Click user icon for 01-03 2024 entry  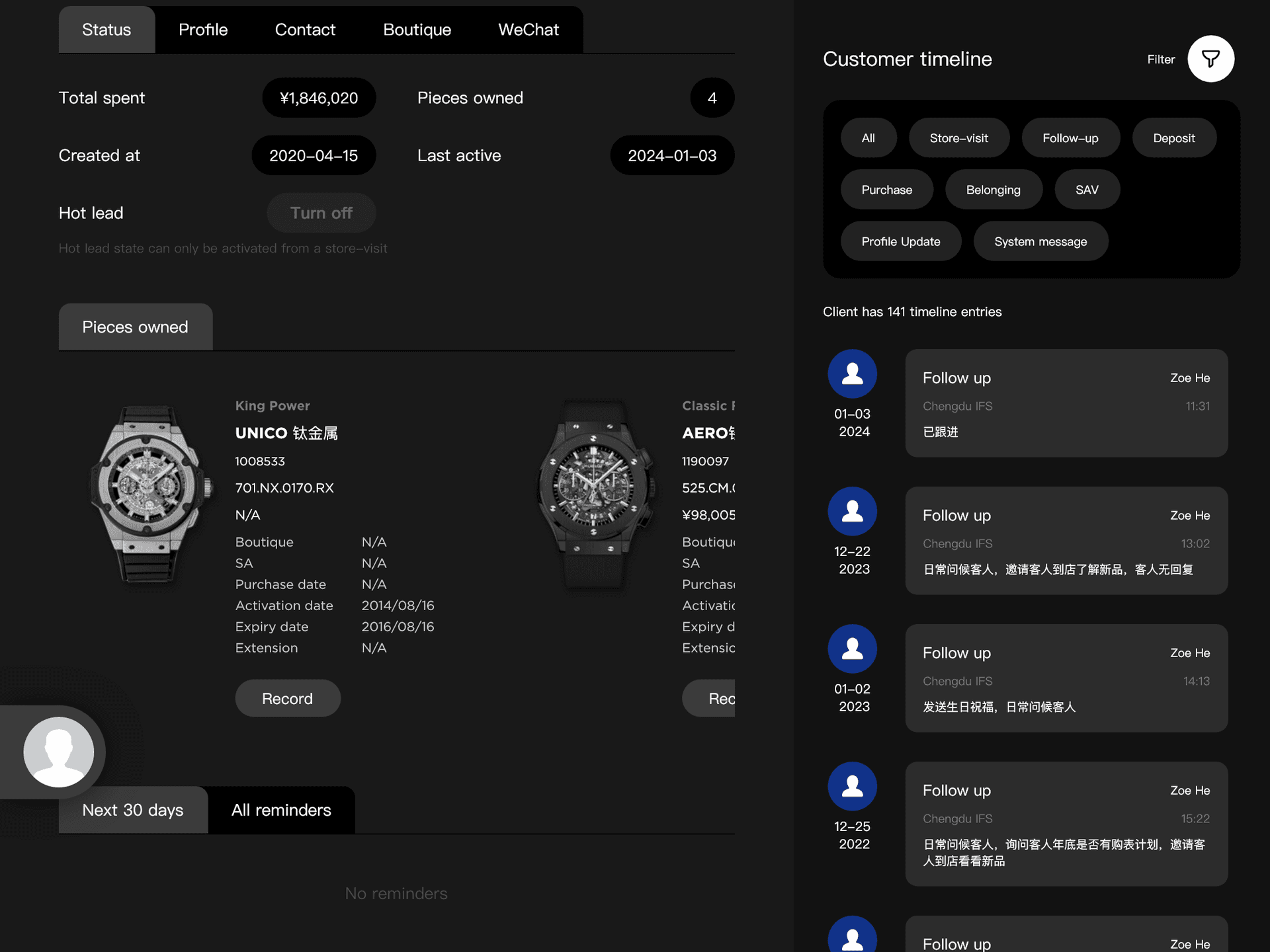tap(852, 374)
